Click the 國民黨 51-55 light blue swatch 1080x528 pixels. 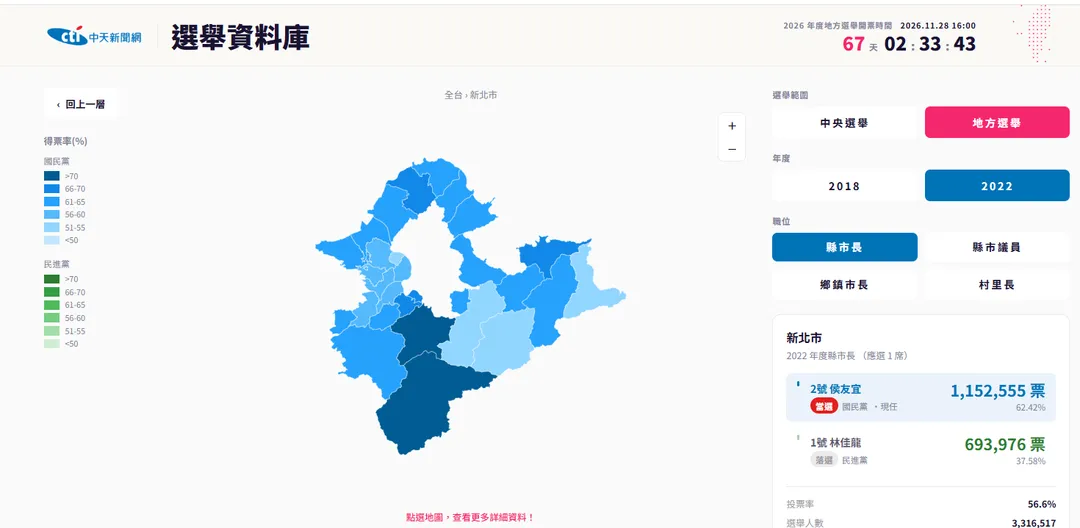coord(52,227)
